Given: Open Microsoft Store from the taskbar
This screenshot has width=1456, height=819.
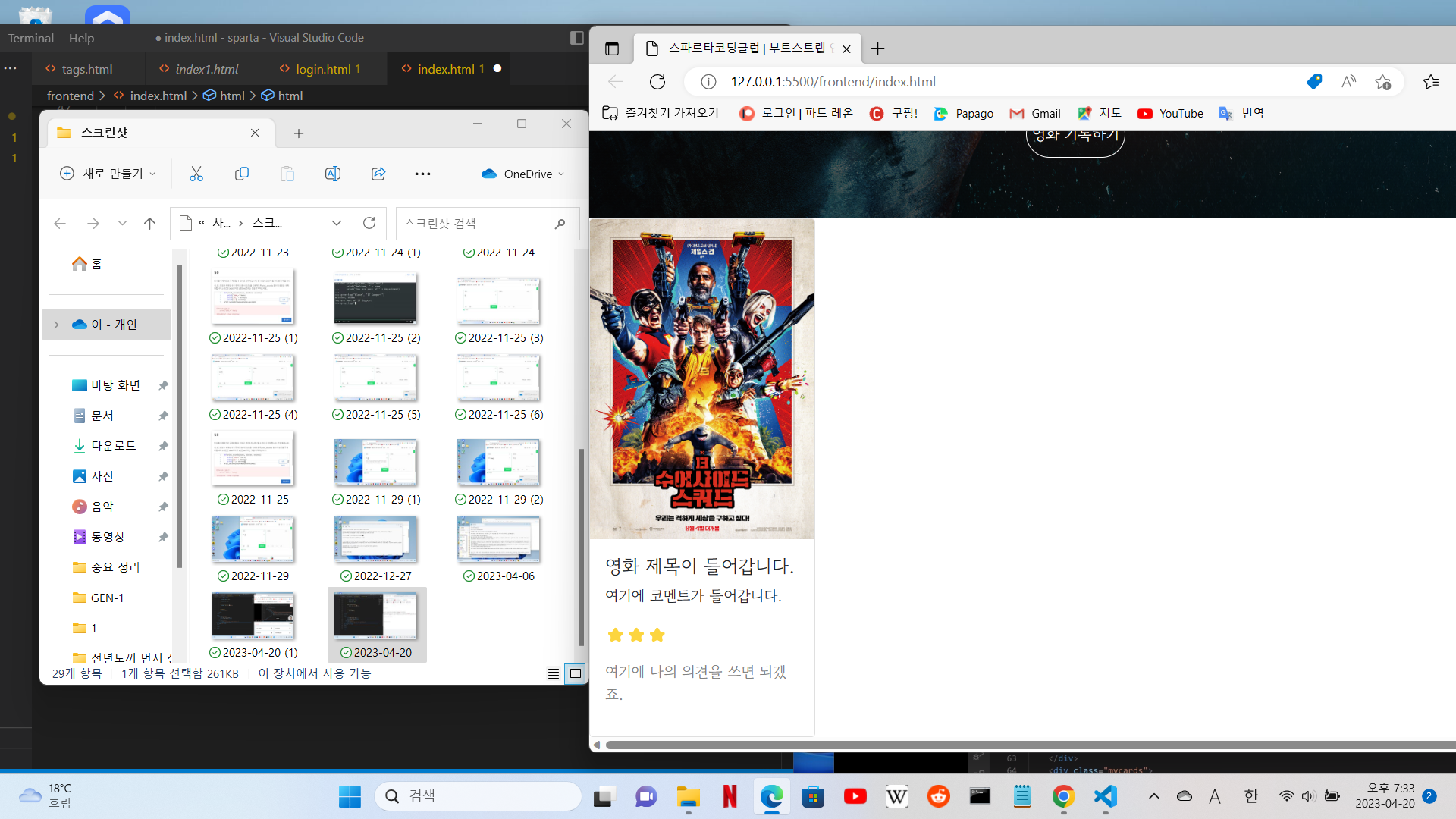Looking at the screenshot, I should point(813,796).
